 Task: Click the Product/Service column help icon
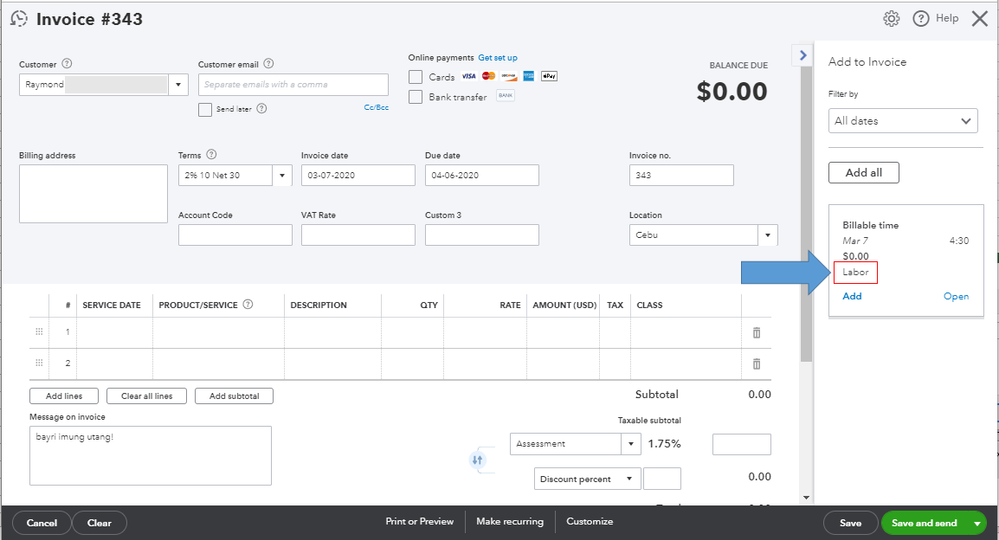[248, 304]
